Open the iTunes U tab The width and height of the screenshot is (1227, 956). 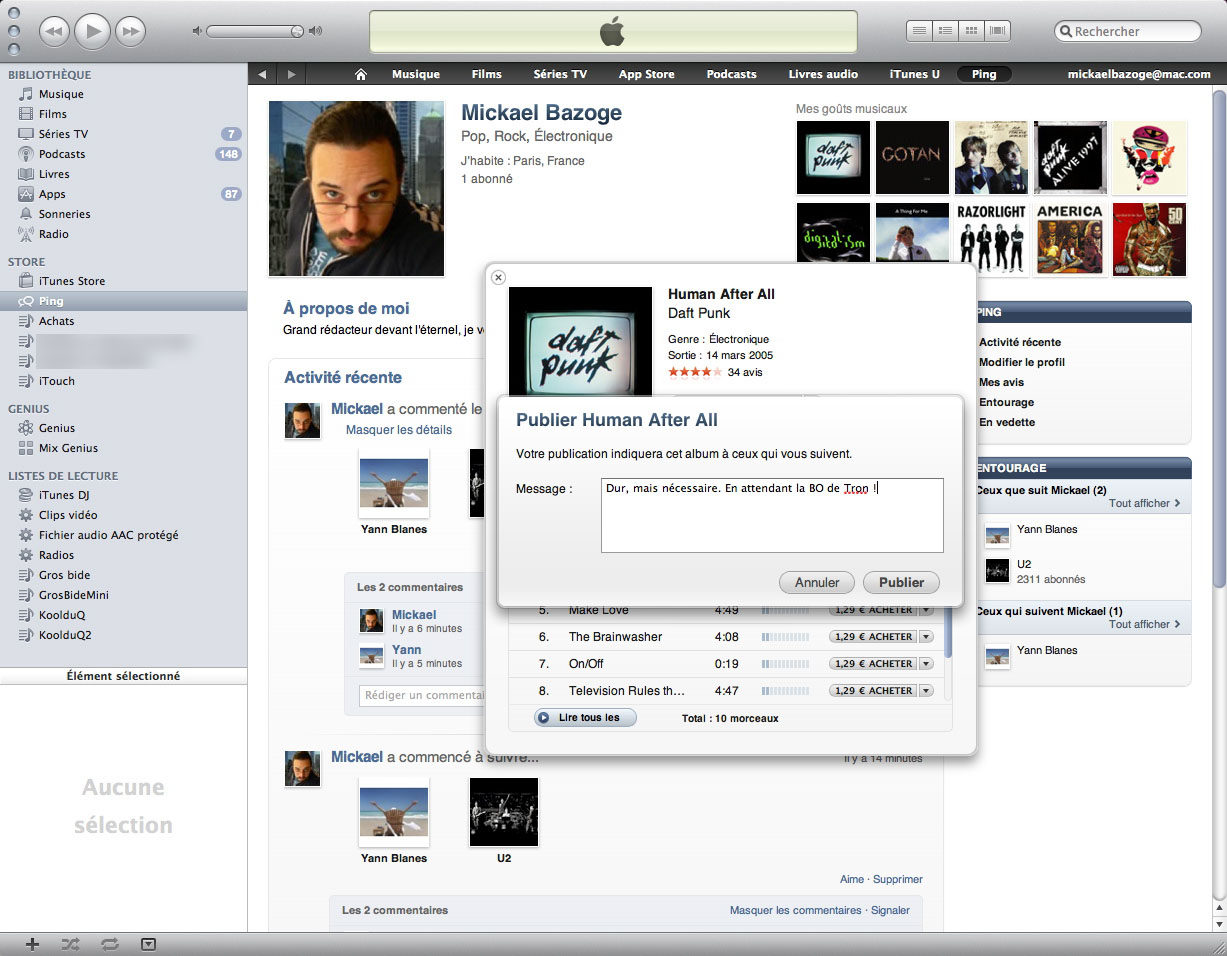coord(915,74)
